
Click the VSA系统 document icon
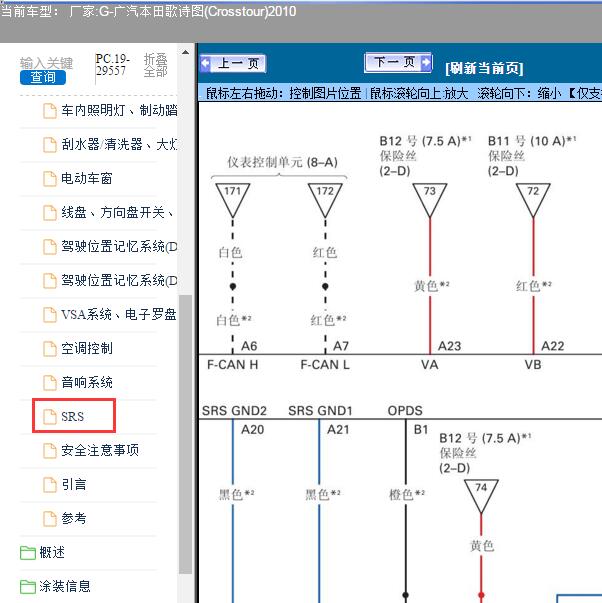coord(50,315)
